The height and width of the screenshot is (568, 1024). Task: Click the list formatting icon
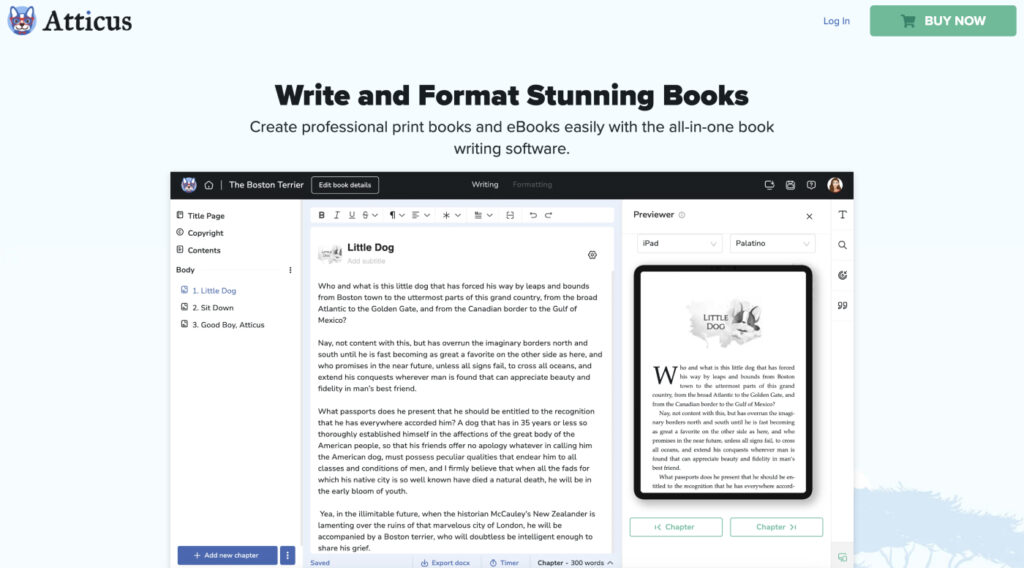(x=478, y=215)
